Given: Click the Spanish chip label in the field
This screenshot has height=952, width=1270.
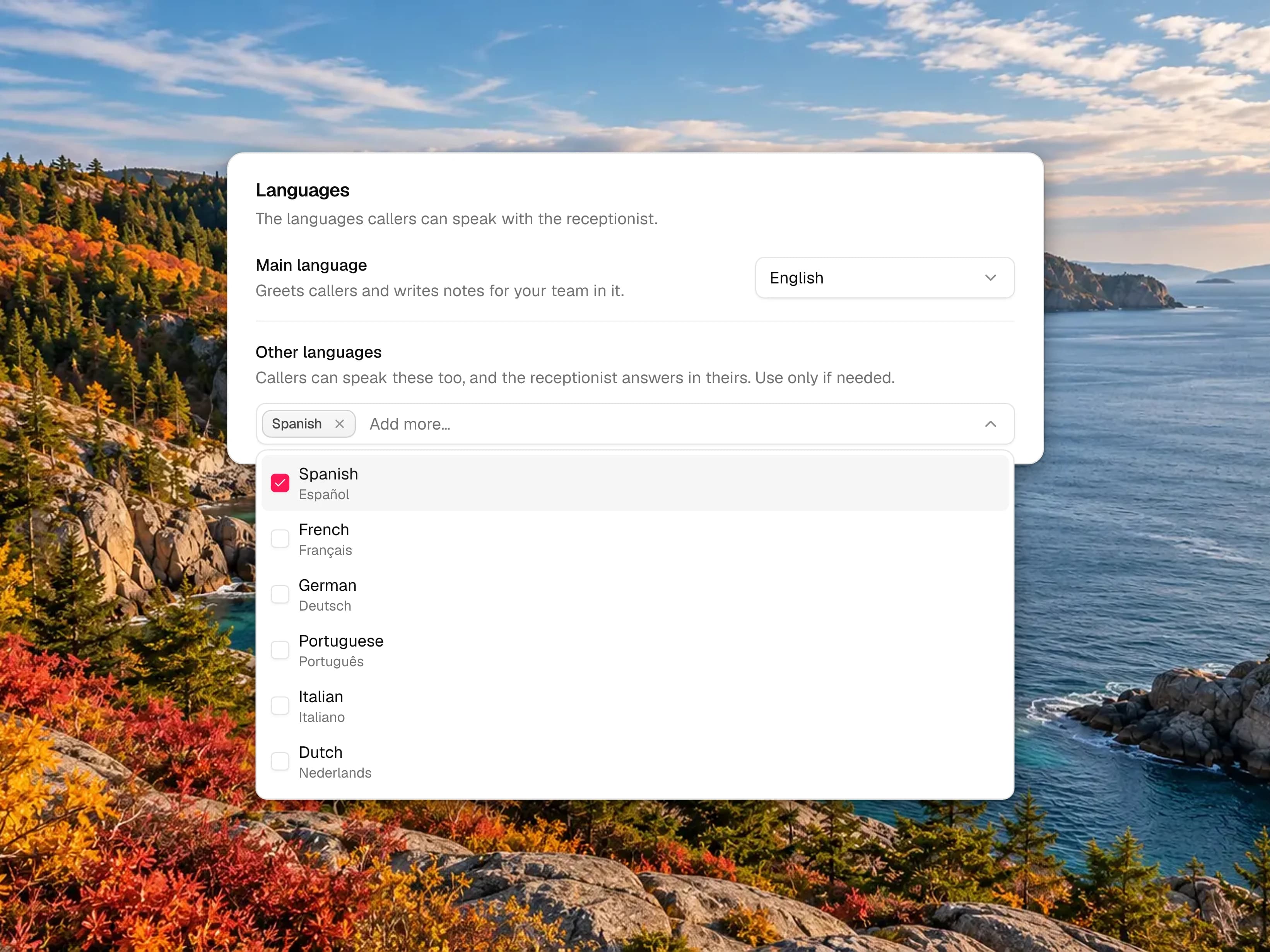Looking at the screenshot, I should coord(297,424).
